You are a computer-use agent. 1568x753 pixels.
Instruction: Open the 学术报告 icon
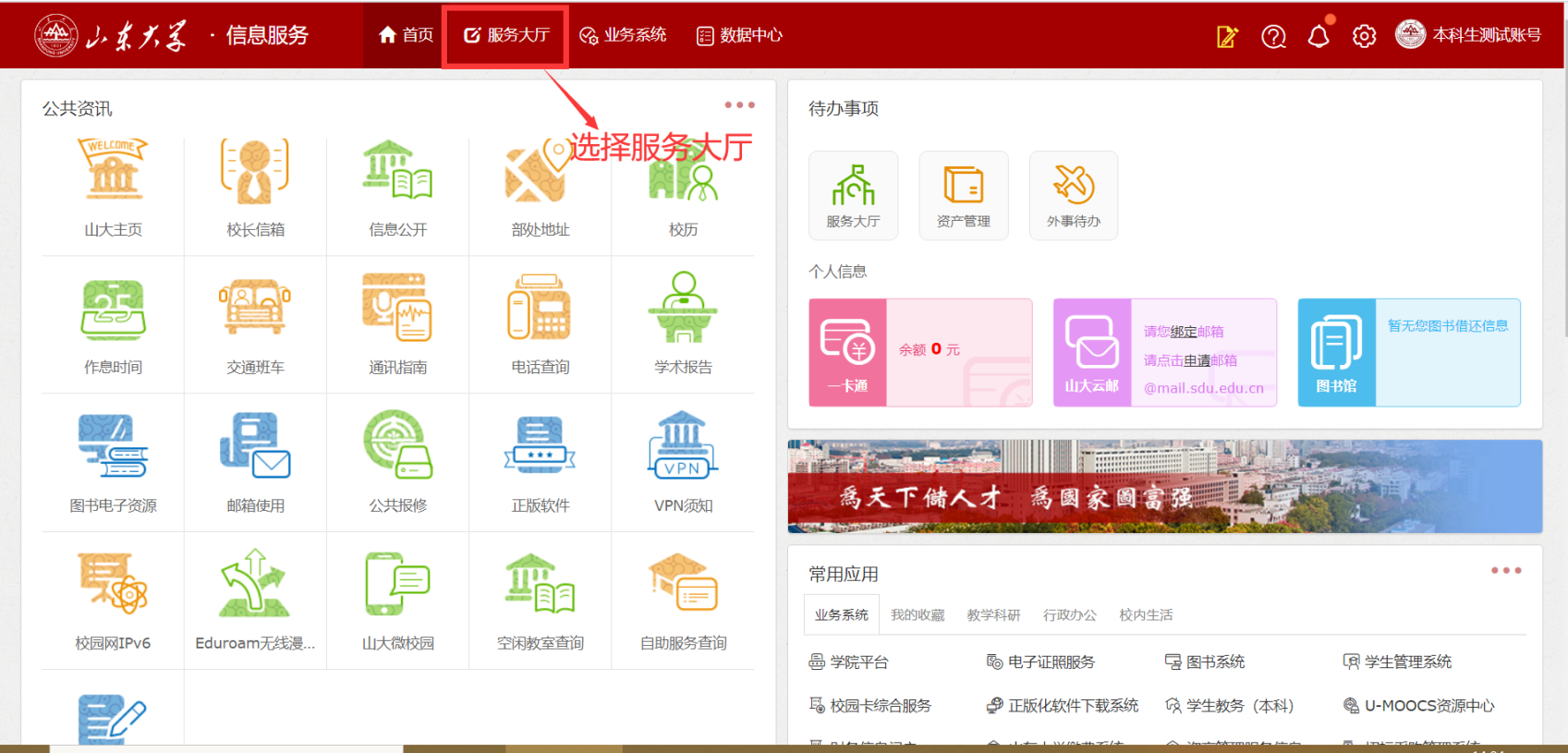pos(683,308)
